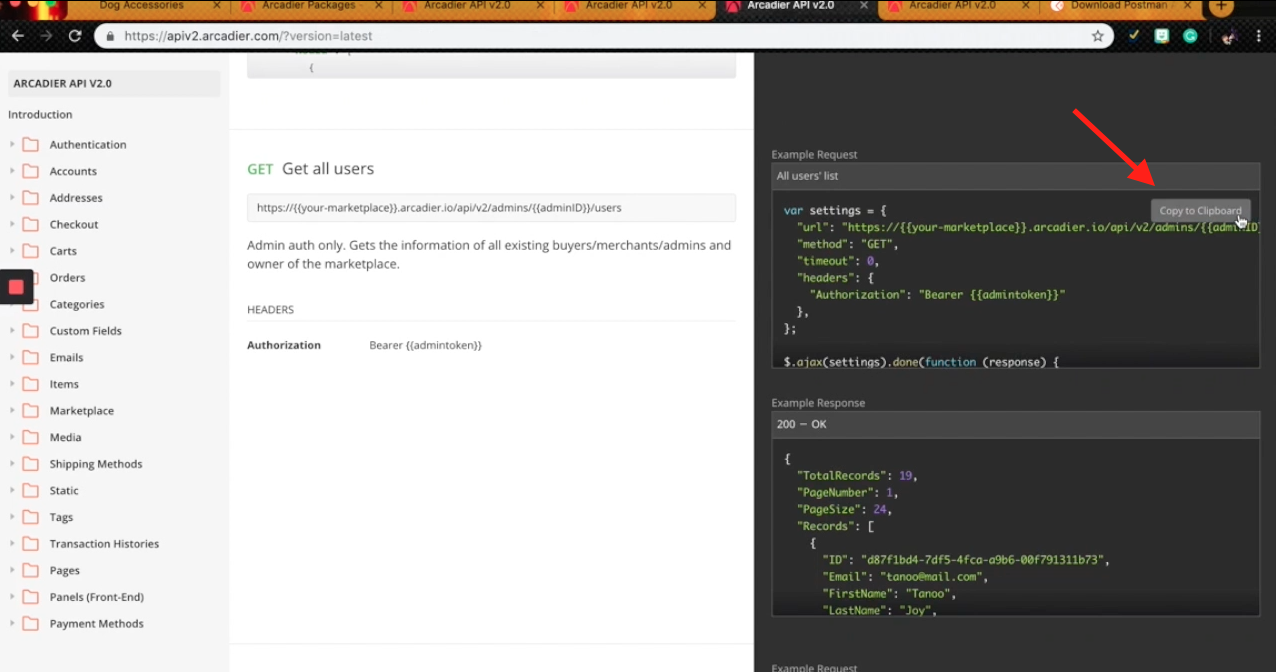
Task: Open a new tab with the plus button
Action: pyautogui.click(x=1220, y=6)
